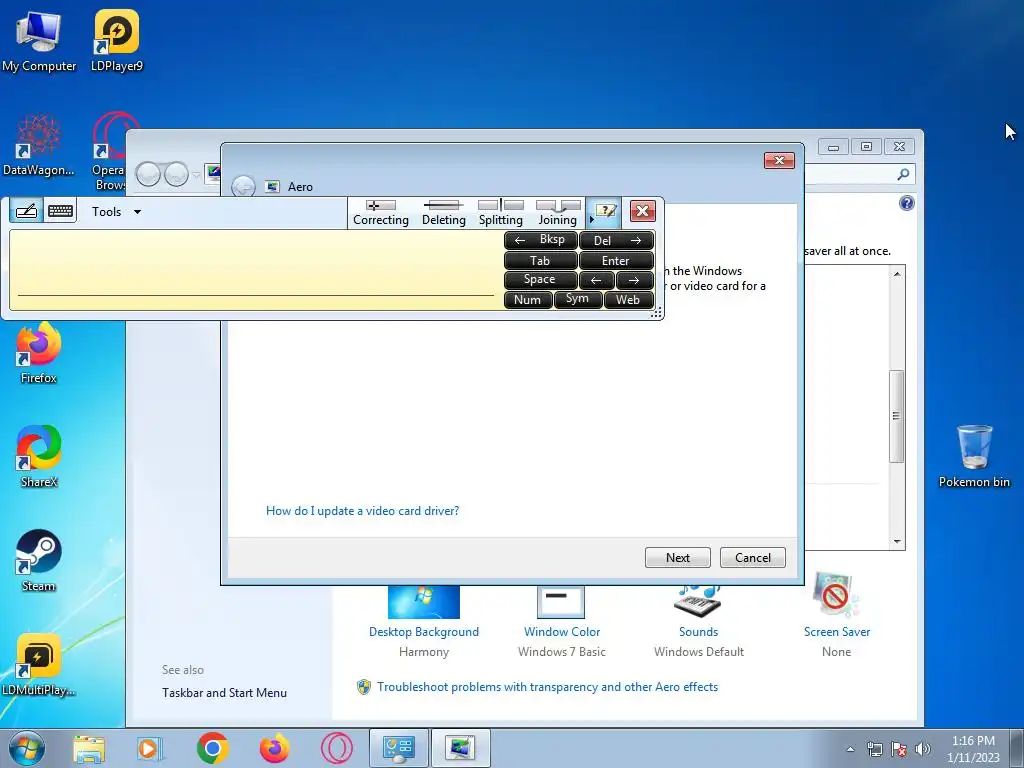1024x768 pixels.
Task: Launch Windows Media Player from taskbar
Action: pos(150,748)
